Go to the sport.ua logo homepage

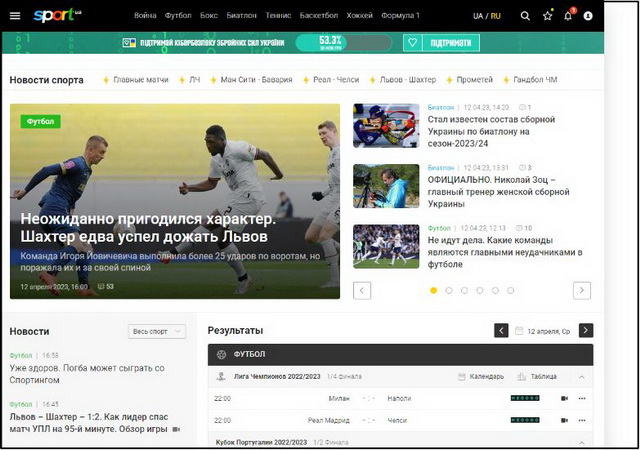(57, 15)
